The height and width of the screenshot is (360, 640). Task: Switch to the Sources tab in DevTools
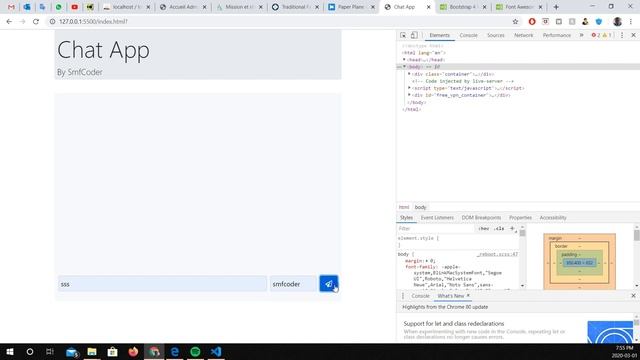(x=496, y=36)
